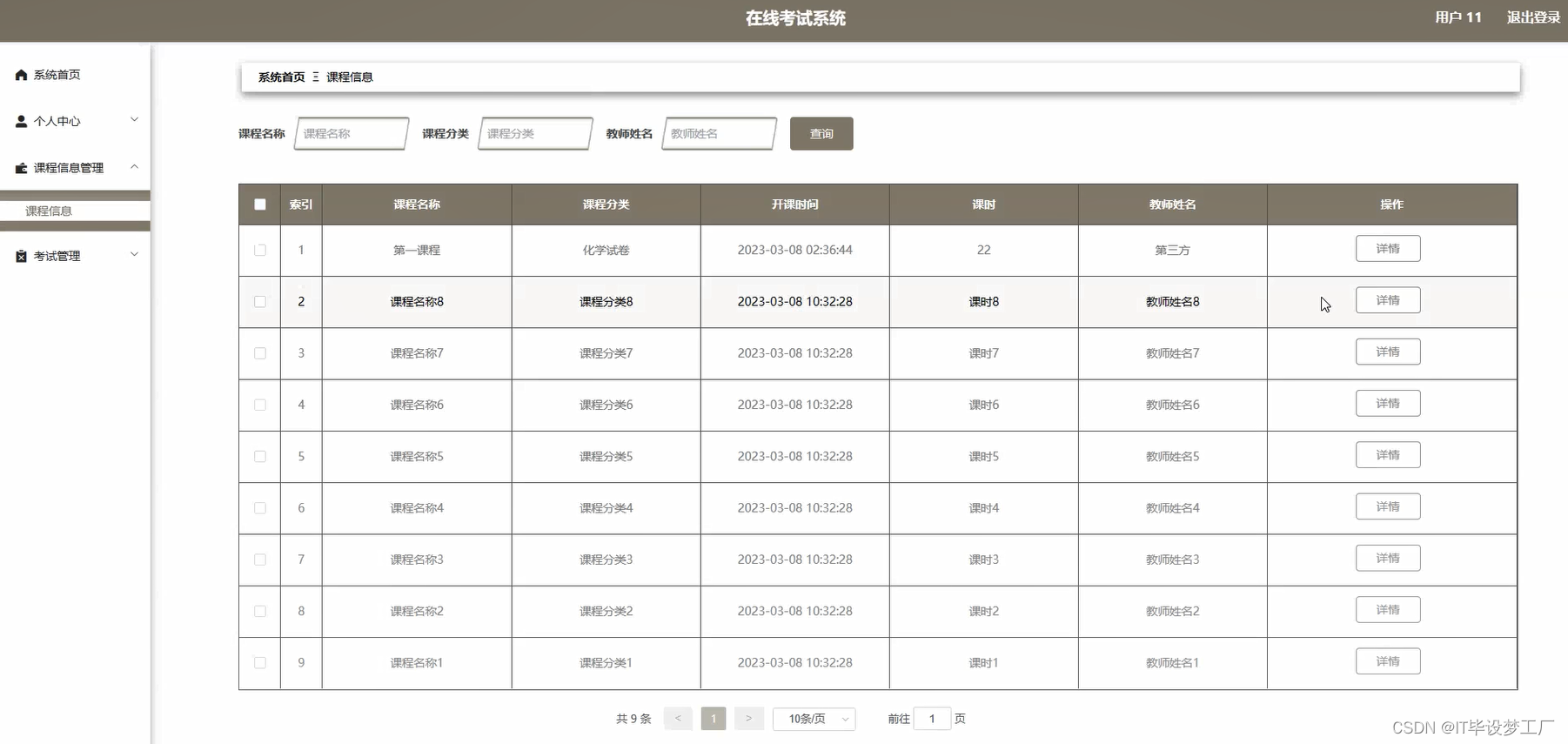Click the 课时6 cell

pos(983,405)
